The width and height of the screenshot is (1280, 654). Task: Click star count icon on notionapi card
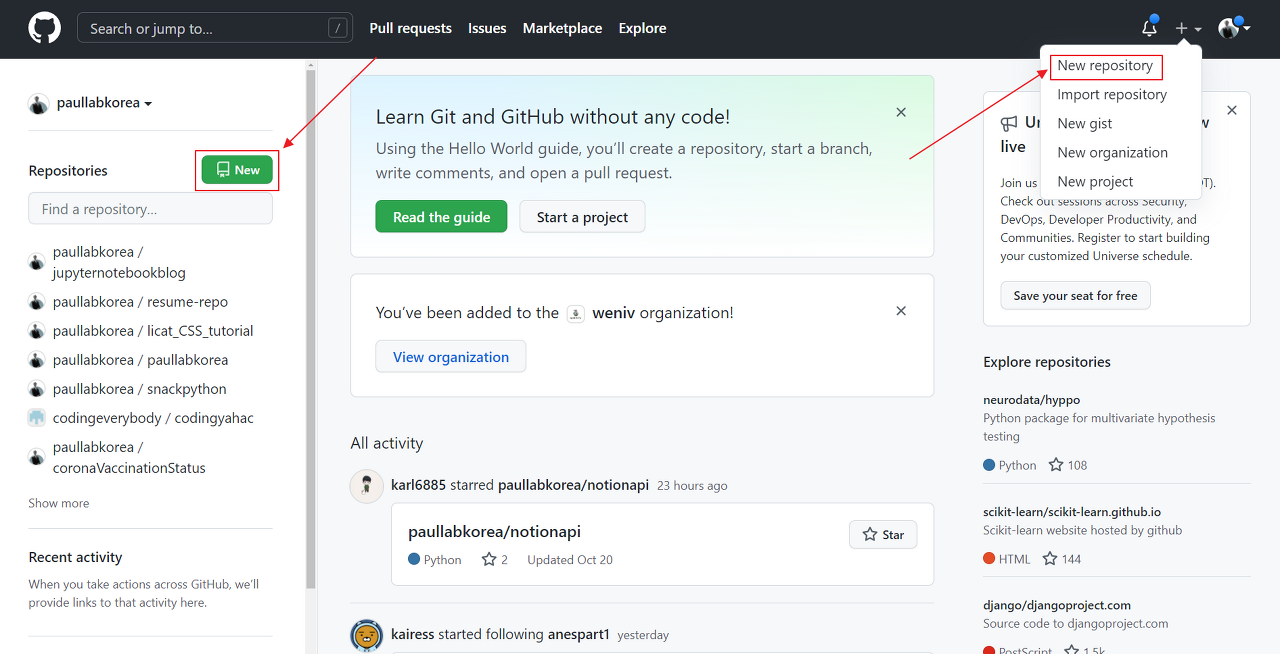coord(489,560)
